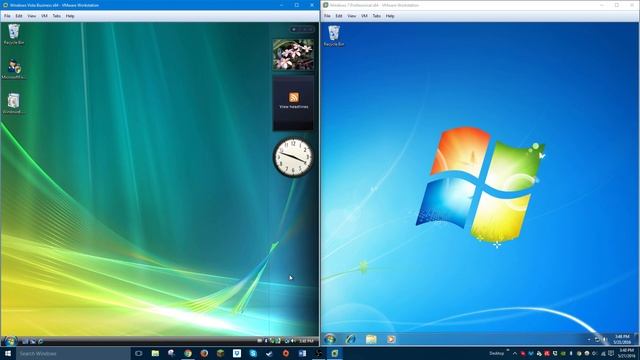
Task: Click the Windows 7 taskbar clock
Action: click(622, 339)
